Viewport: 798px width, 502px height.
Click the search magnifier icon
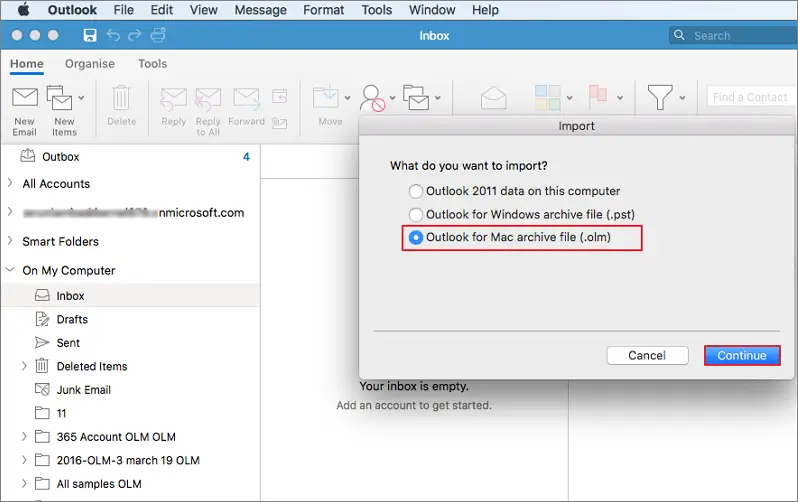pyautogui.click(x=679, y=35)
